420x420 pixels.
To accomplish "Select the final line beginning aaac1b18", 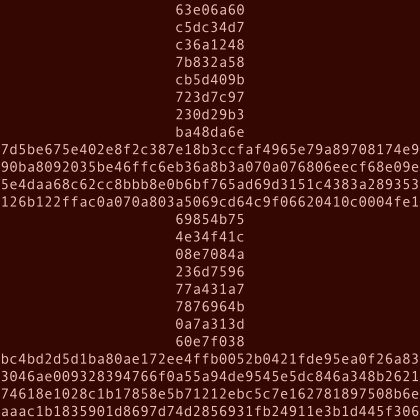I will click(x=210, y=411).
